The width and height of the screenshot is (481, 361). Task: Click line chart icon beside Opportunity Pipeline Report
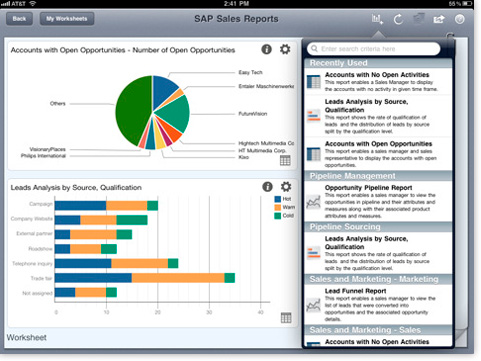point(313,202)
